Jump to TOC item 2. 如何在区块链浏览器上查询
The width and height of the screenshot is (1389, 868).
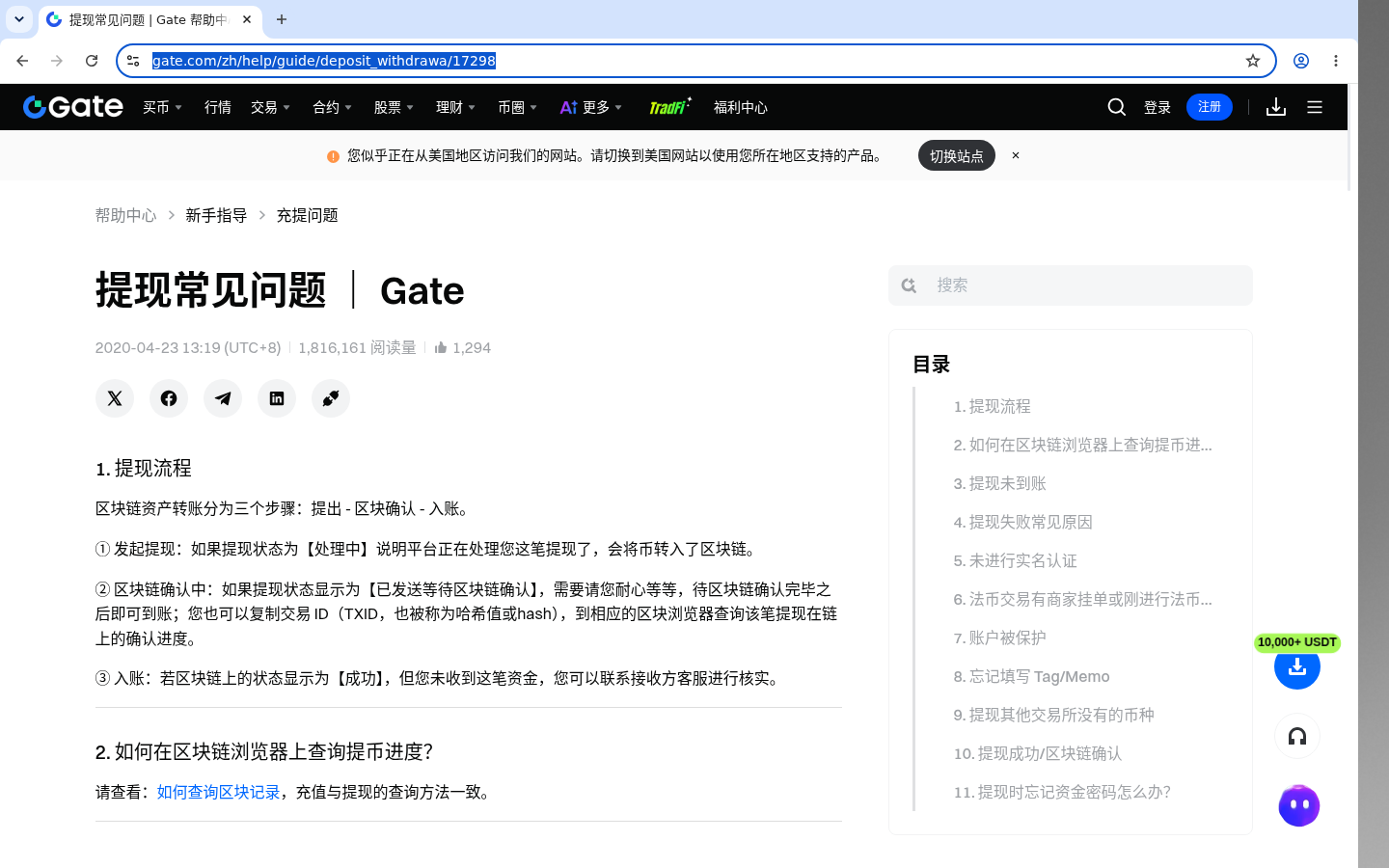(1082, 445)
